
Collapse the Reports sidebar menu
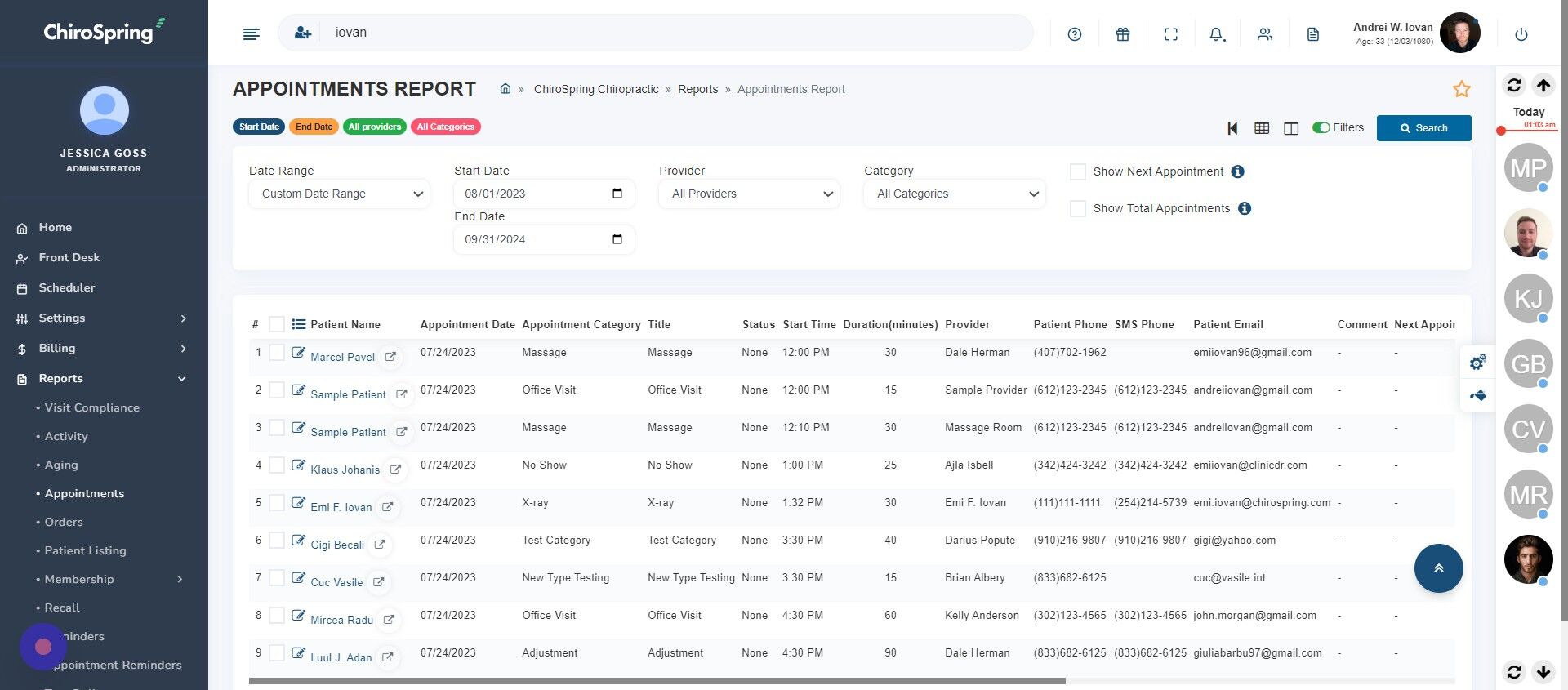[x=104, y=378]
